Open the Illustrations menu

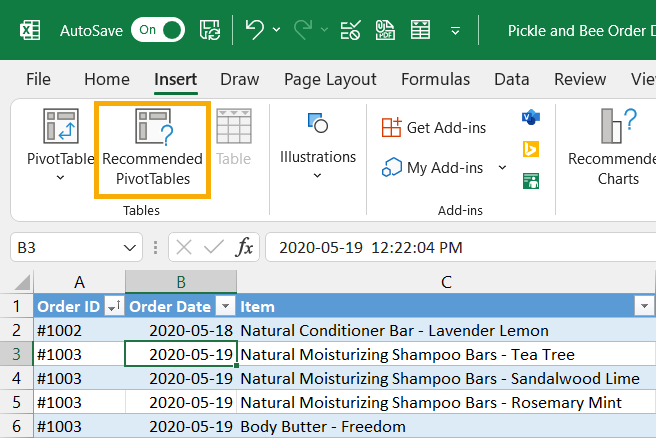coord(318,145)
